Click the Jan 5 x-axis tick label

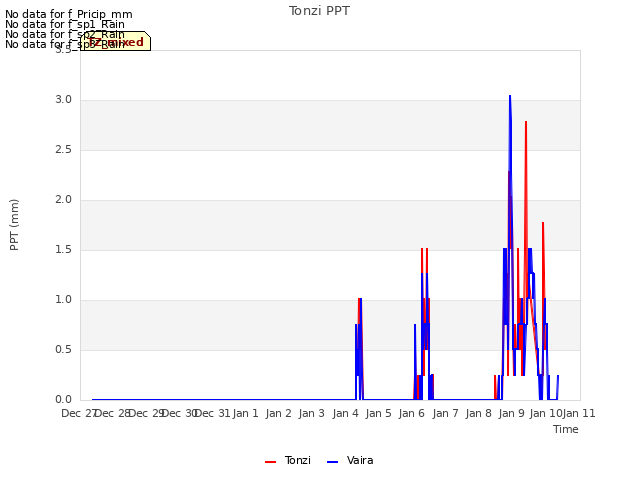(379, 413)
